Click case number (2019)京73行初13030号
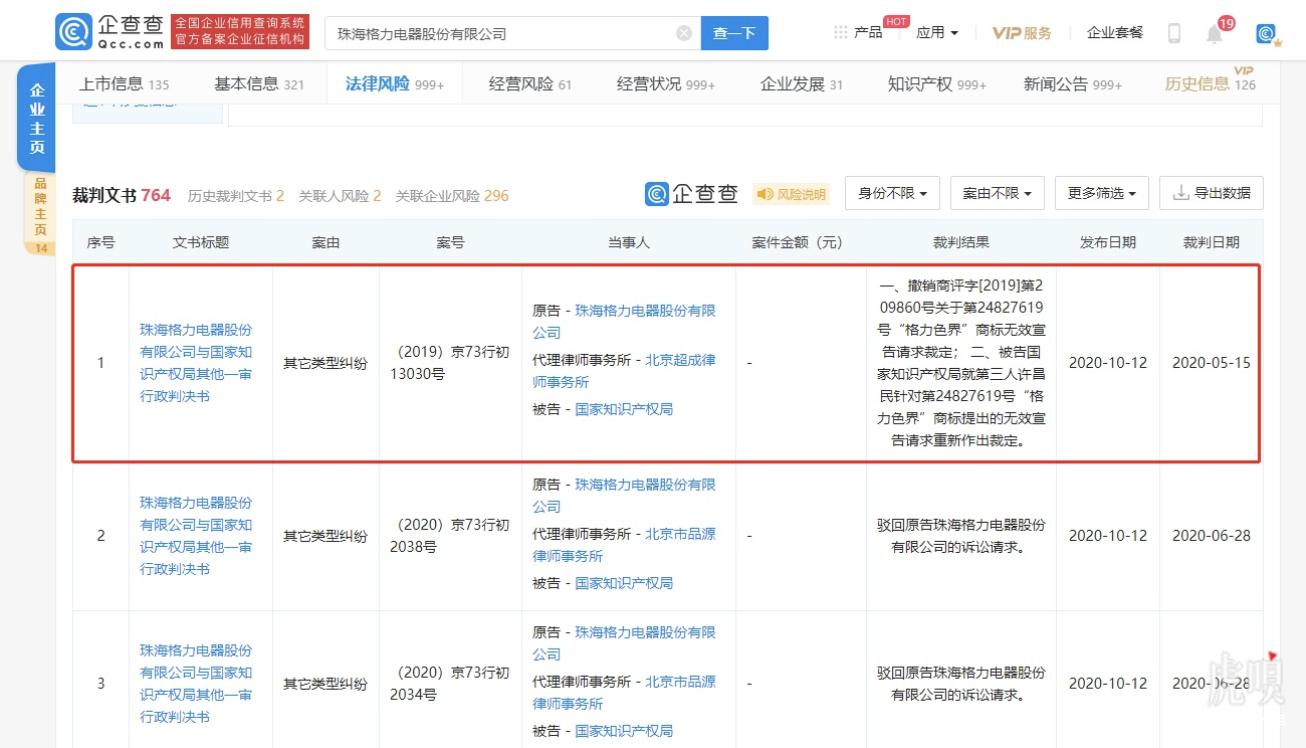This screenshot has width=1306, height=748. [x=450, y=363]
